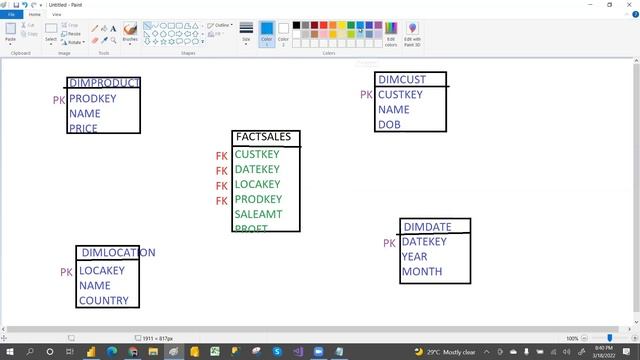Pick the Line shape in Shapes gallery
This screenshot has height=360, width=640.
pyautogui.click(x=147, y=26)
